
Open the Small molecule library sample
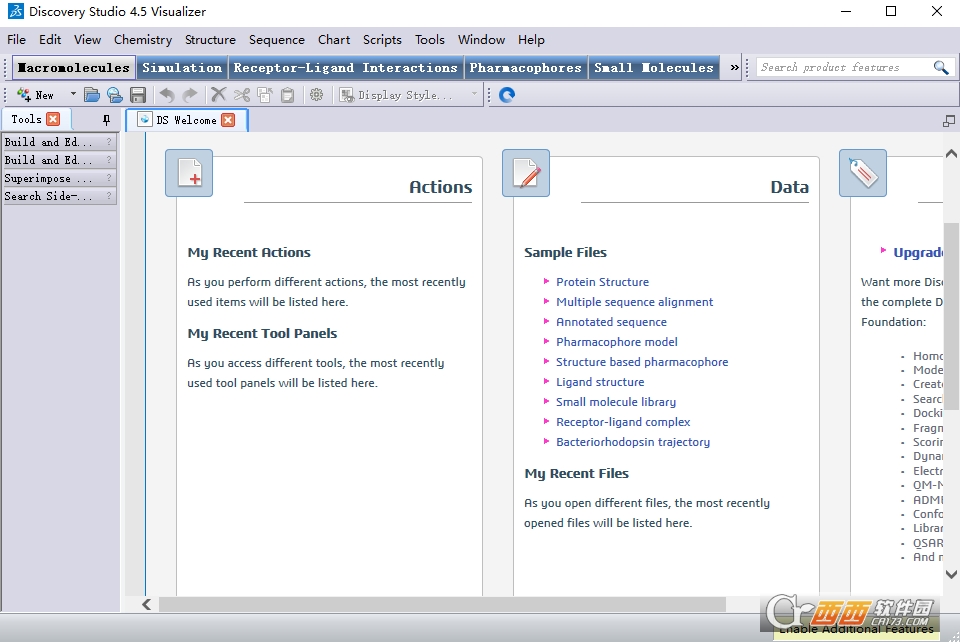[x=616, y=402]
